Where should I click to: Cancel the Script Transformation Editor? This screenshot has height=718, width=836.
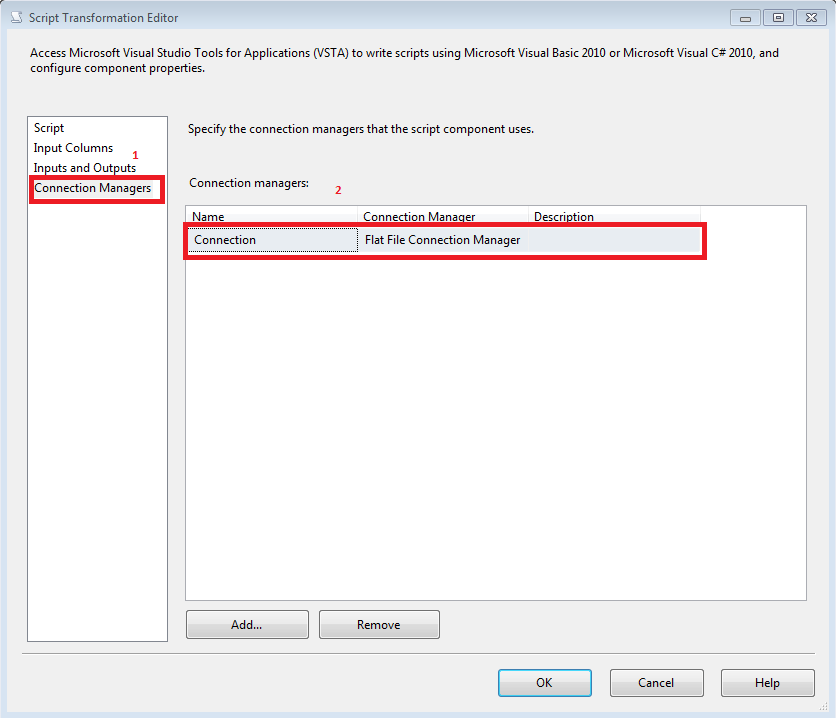pyautogui.click(x=656, y=683)
